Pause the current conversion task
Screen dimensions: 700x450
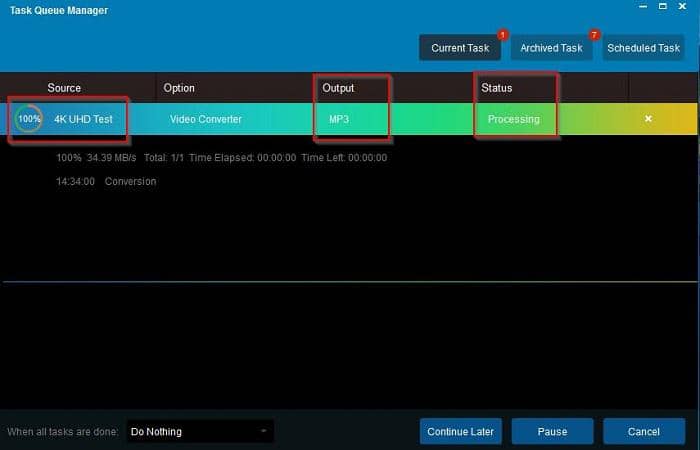click(552, 432)
